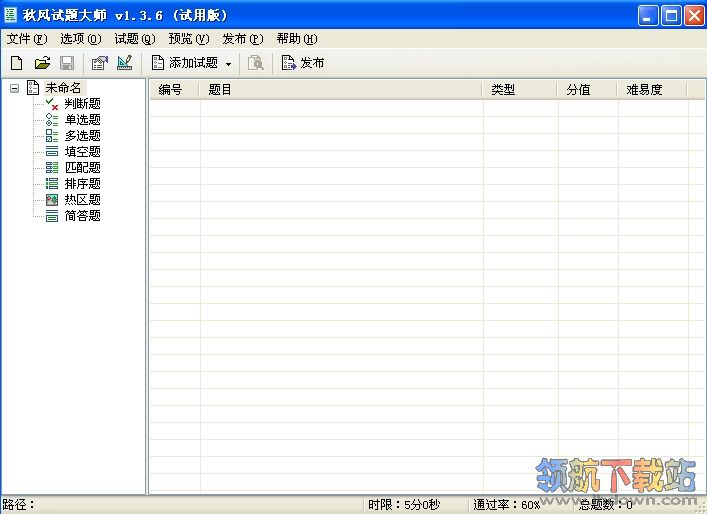The image size is (707, 514).
Task: Click the 热区题 picture icon
Action: (52, 200)
